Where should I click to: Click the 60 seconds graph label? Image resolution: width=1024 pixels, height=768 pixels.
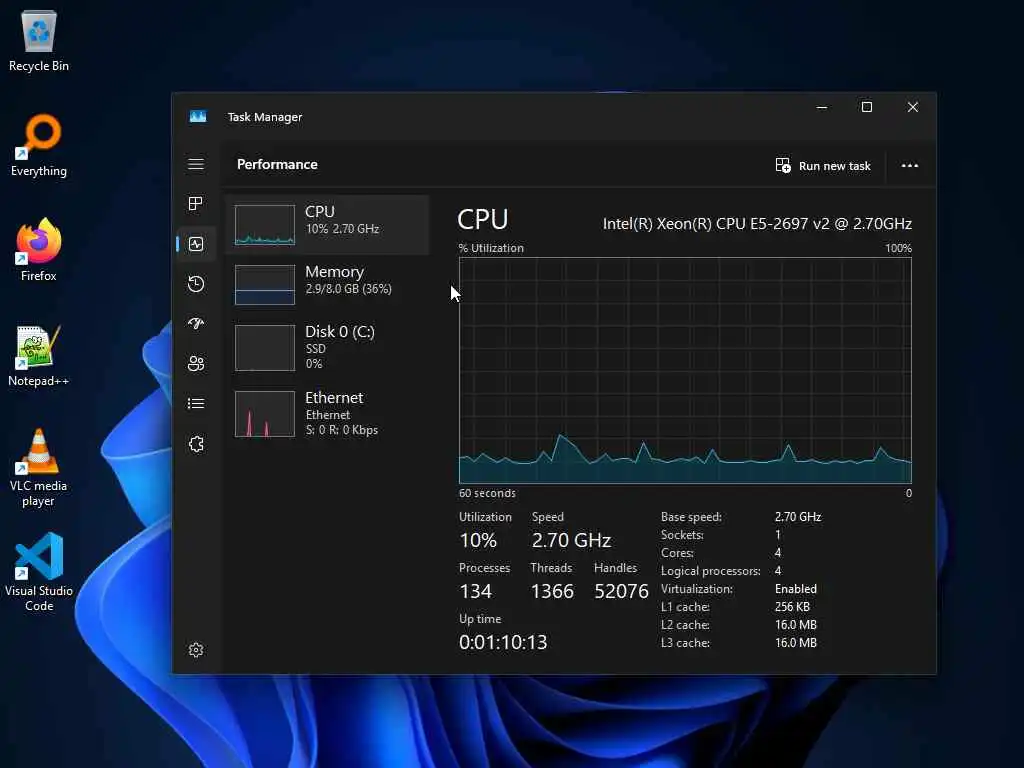coord(487,493)
